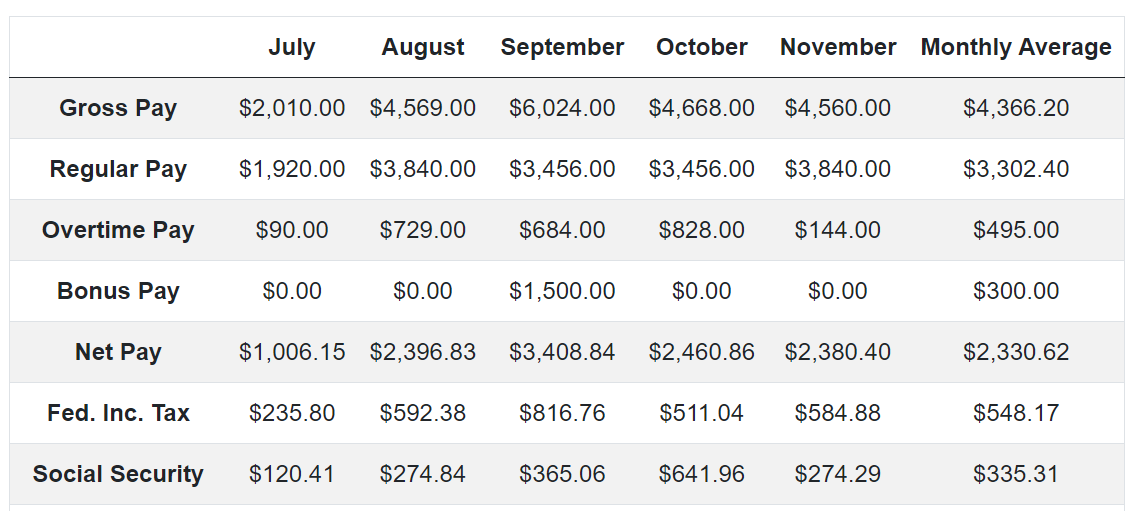Select August Fed. Inc. Tax value $592.38
Screen dimensions: 1132x511
(422, 413)
